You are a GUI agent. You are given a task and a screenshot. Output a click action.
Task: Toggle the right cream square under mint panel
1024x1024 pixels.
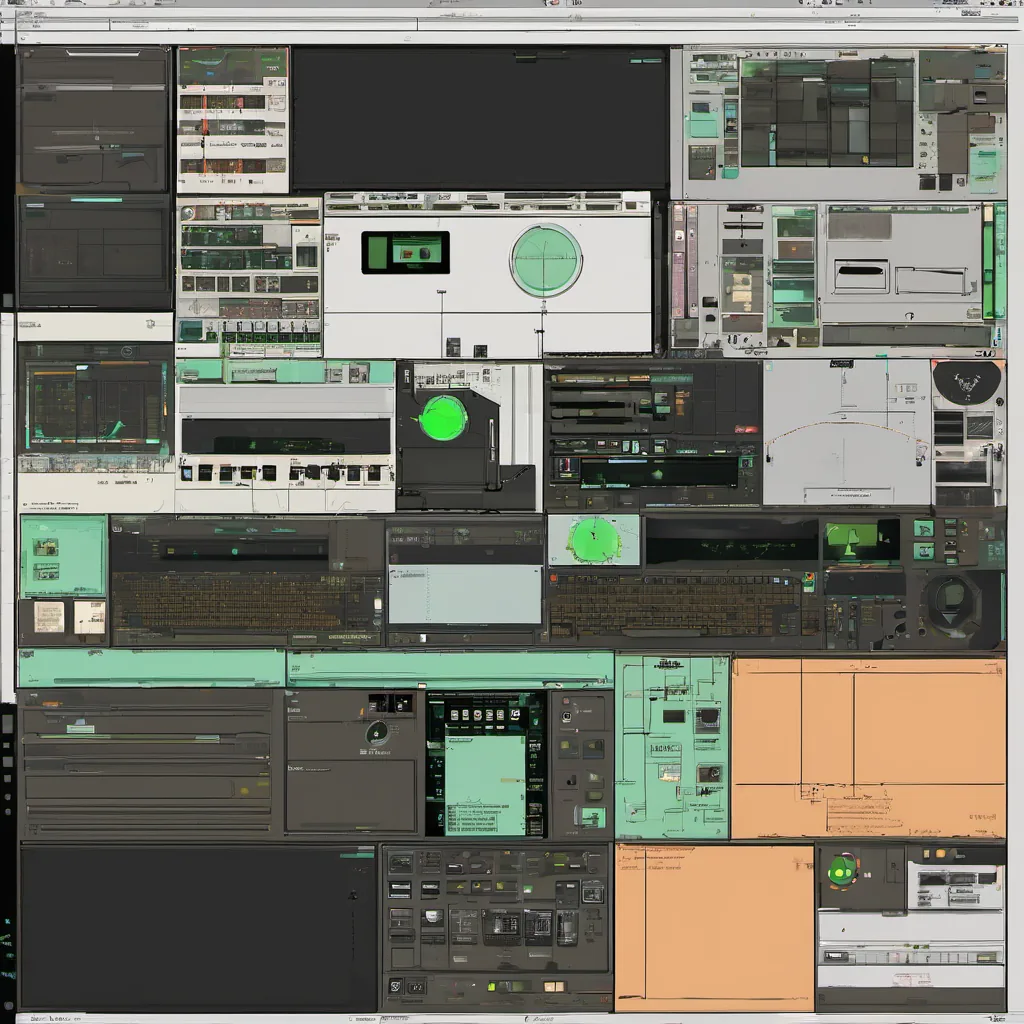[x=89, y=616]
